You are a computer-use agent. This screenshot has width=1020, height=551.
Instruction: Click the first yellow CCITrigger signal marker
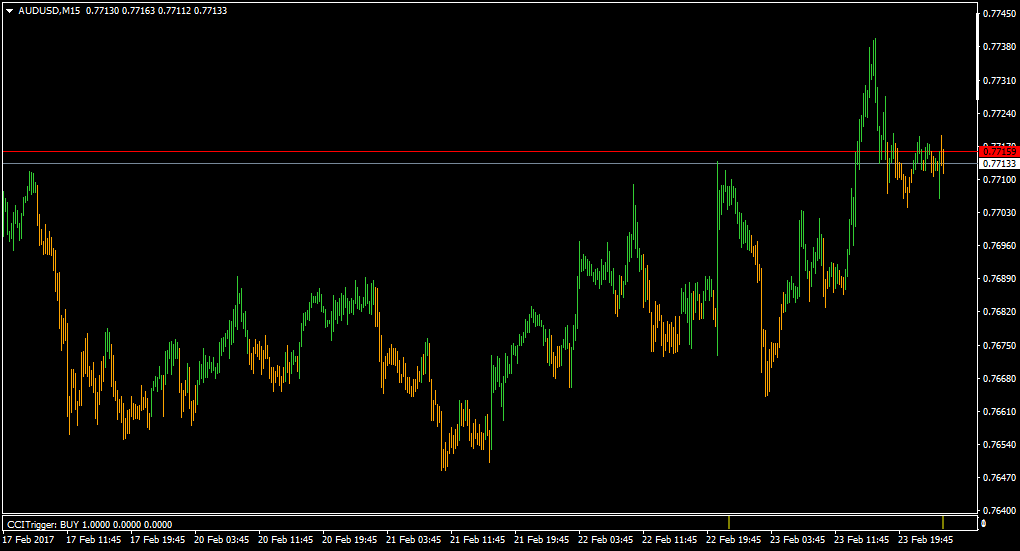[x=729, y=522]
